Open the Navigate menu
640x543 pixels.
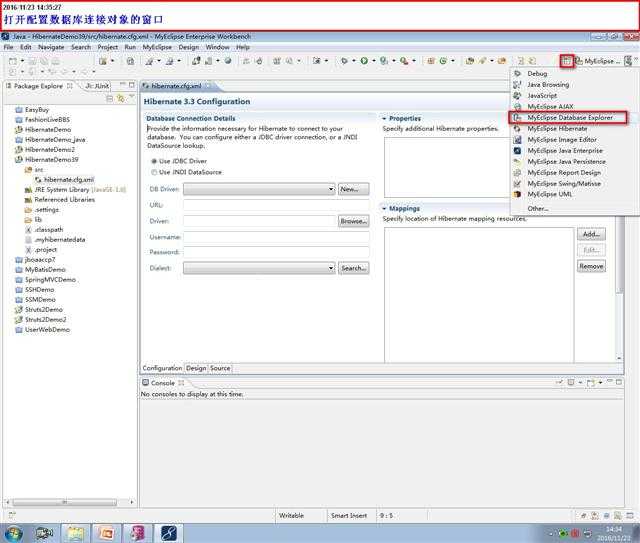point(51,47)
